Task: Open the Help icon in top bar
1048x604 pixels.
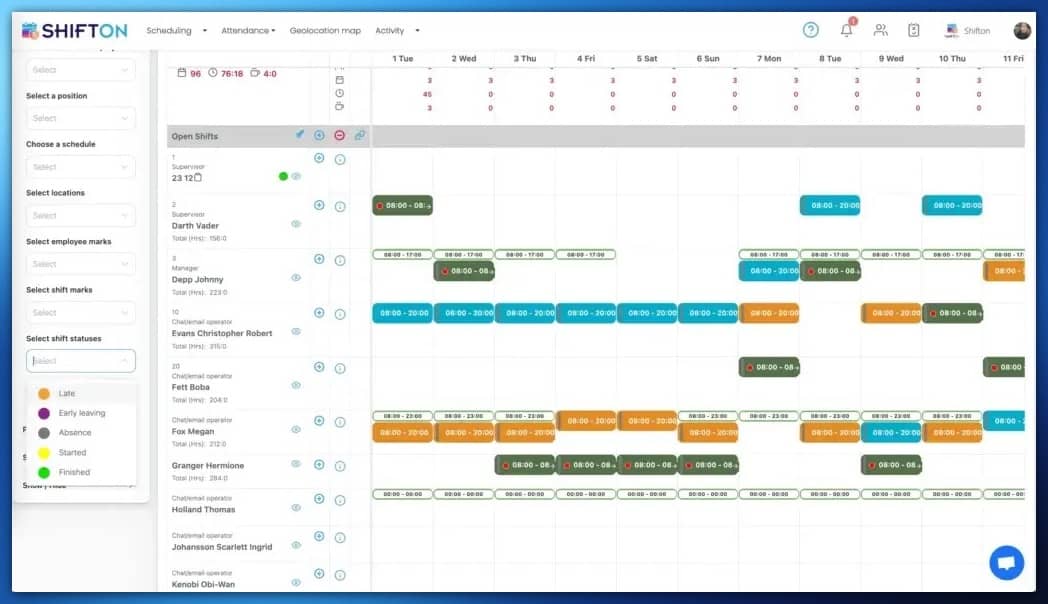Action: (x=810, y=29)
